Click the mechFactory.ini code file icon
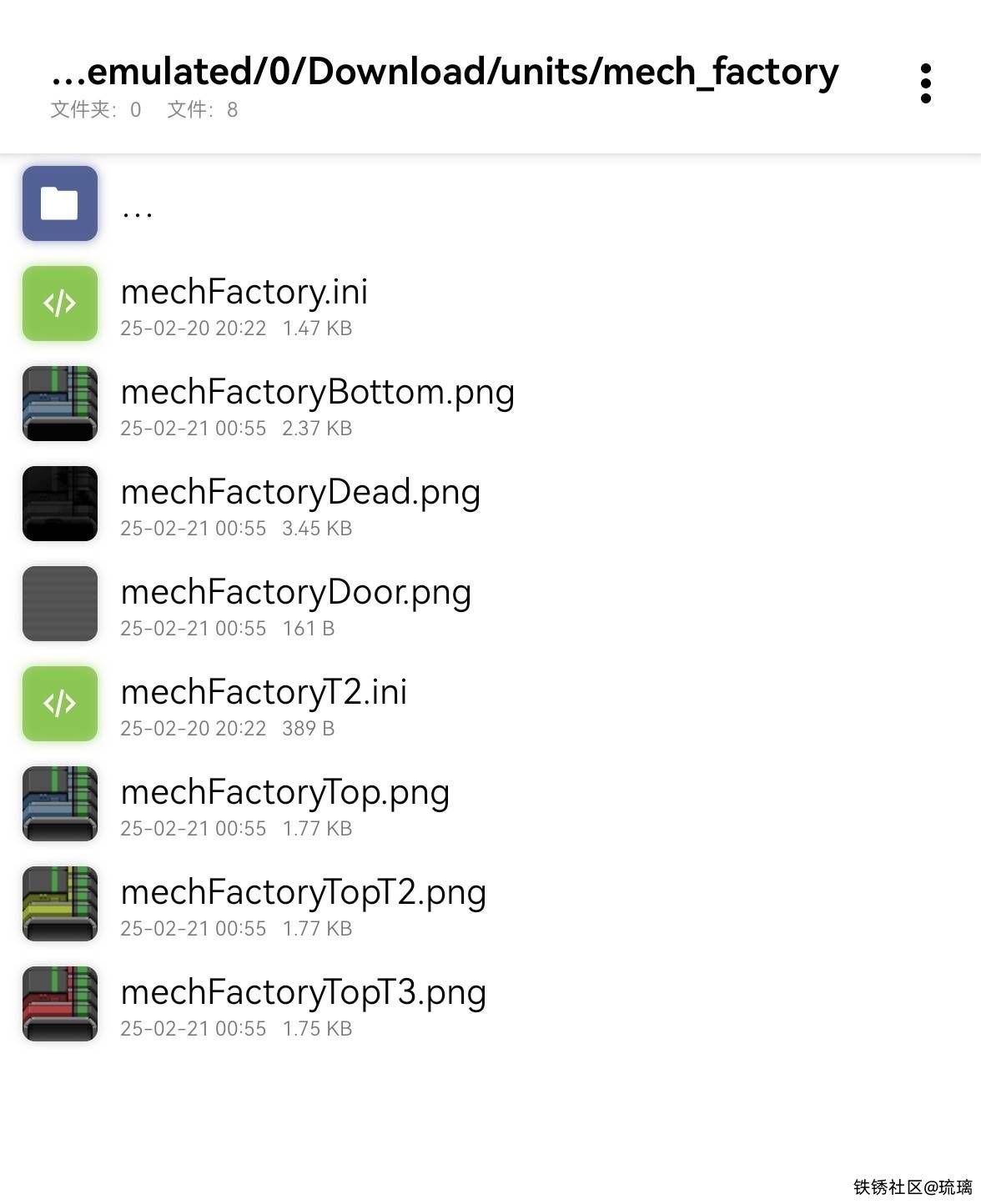 pyautogui.click(x=60, y=304)
